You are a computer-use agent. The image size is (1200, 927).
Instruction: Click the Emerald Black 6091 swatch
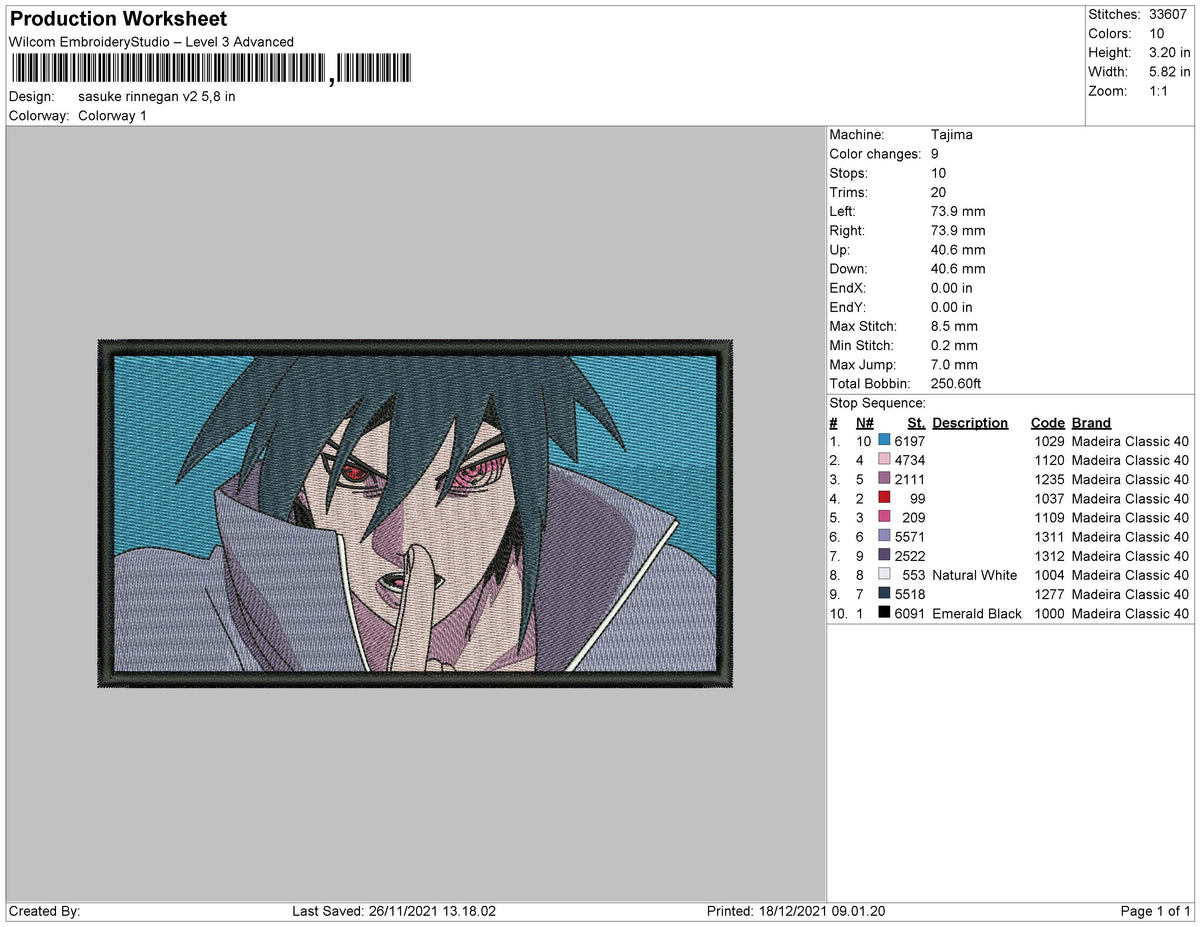(886, 613)
